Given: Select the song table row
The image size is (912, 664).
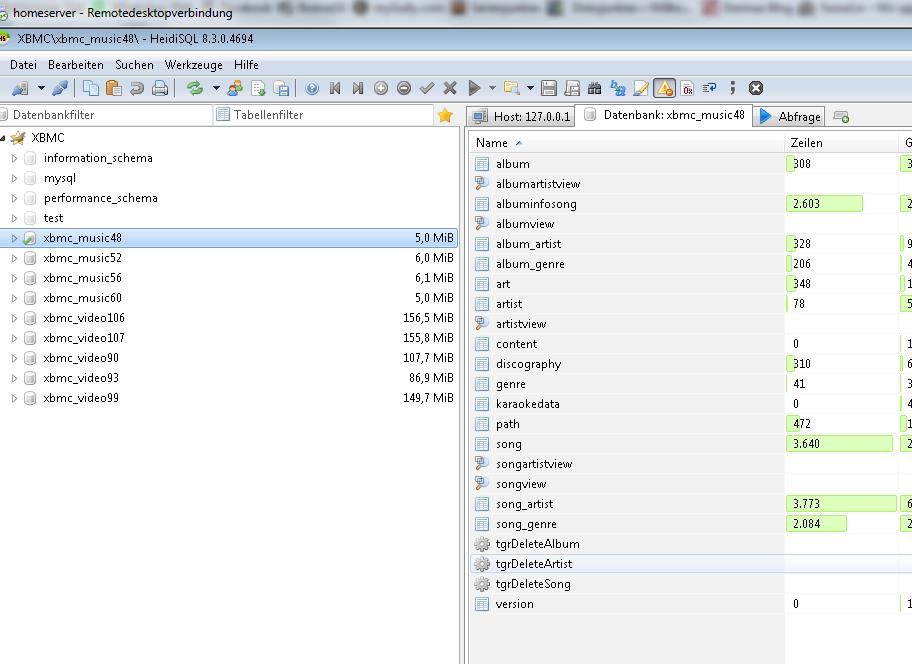Looking at the screenshot, I should [x=508, y=444].
